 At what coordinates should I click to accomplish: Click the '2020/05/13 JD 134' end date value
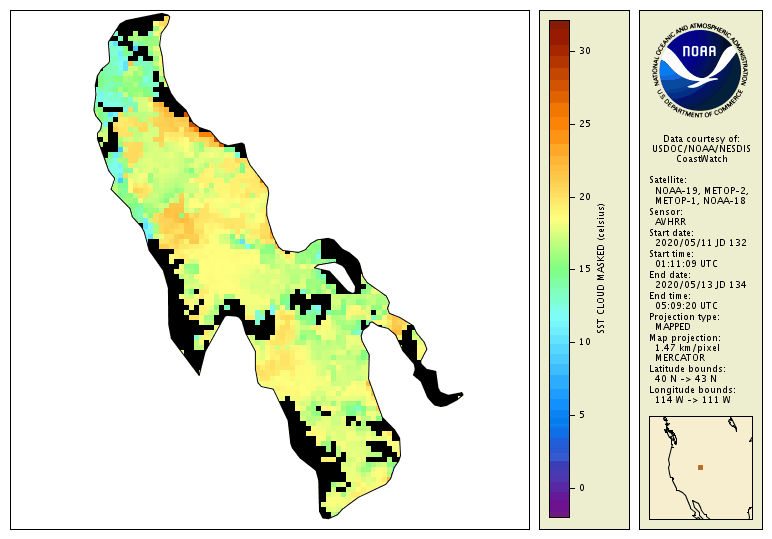701,285
